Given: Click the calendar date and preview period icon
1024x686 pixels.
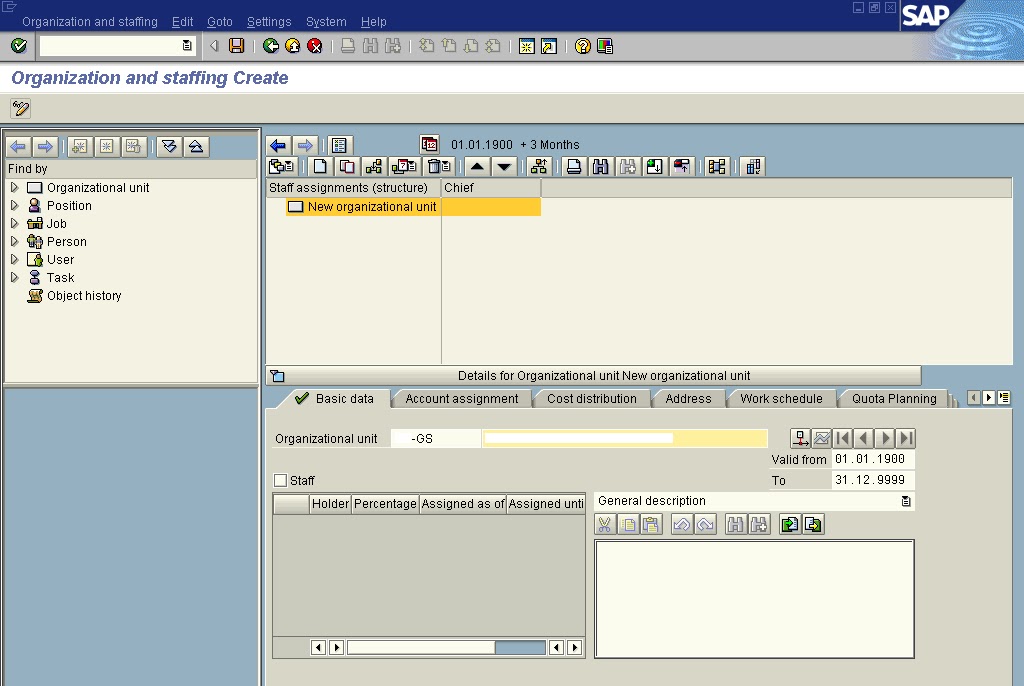Looking at the screenshot, I should click(x=429, y=144).
